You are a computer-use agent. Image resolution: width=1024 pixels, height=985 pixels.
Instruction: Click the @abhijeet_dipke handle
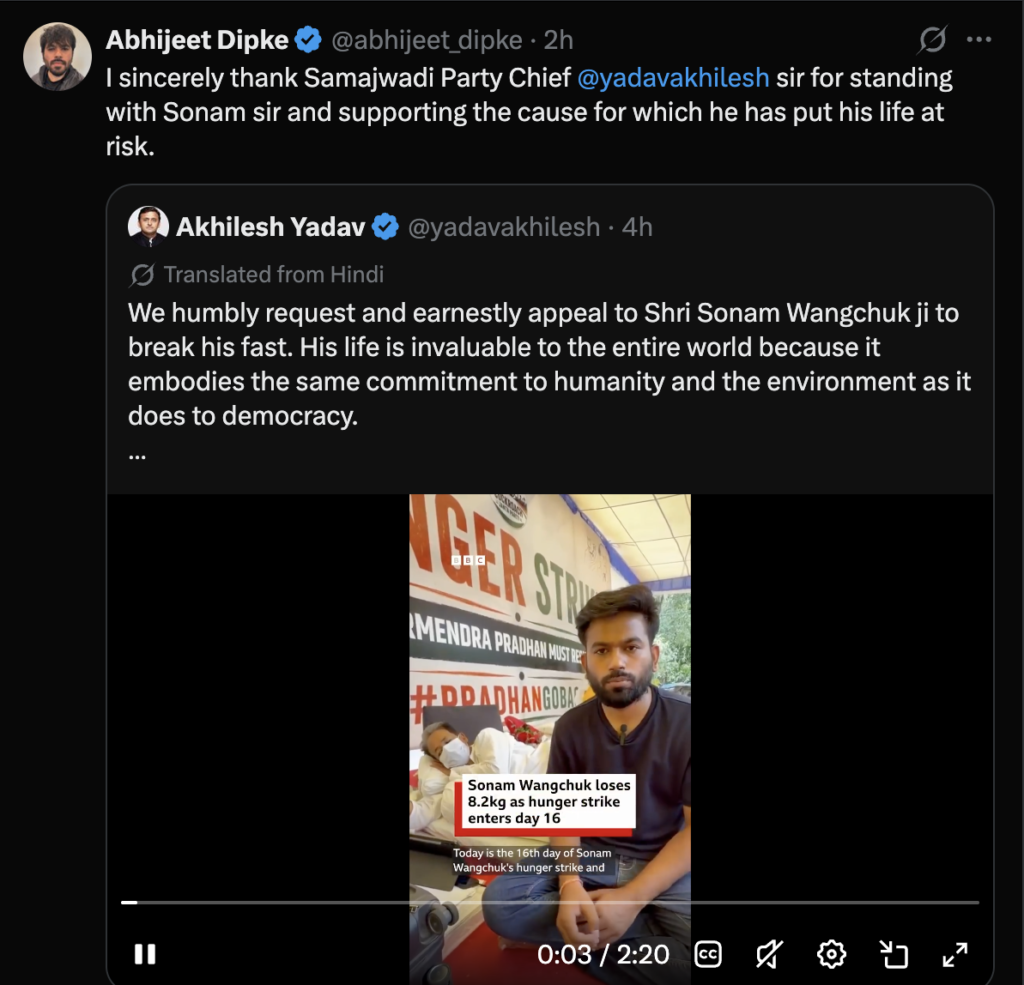coord(426,40)
